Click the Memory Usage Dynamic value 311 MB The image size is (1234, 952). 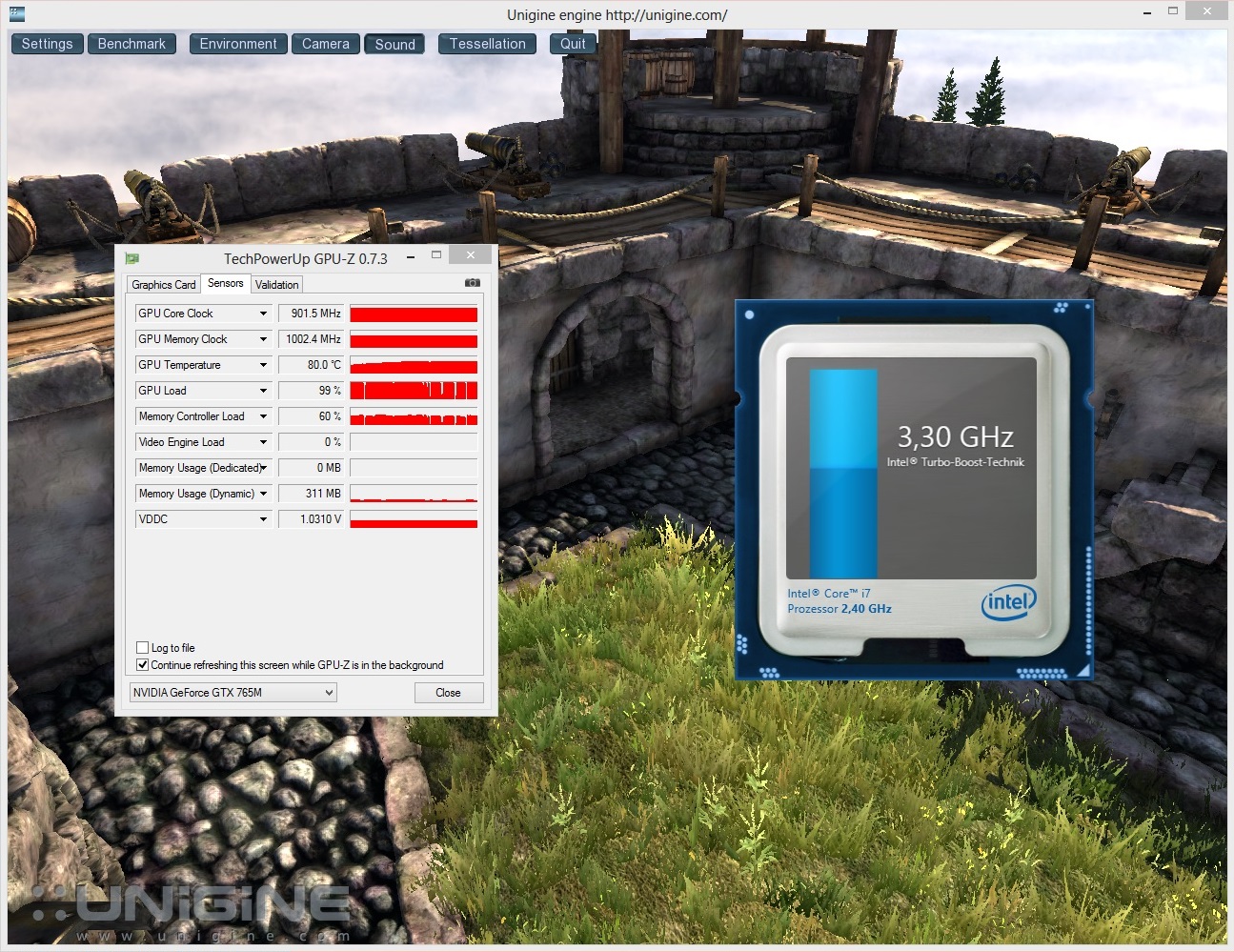(x=311, y=494)
